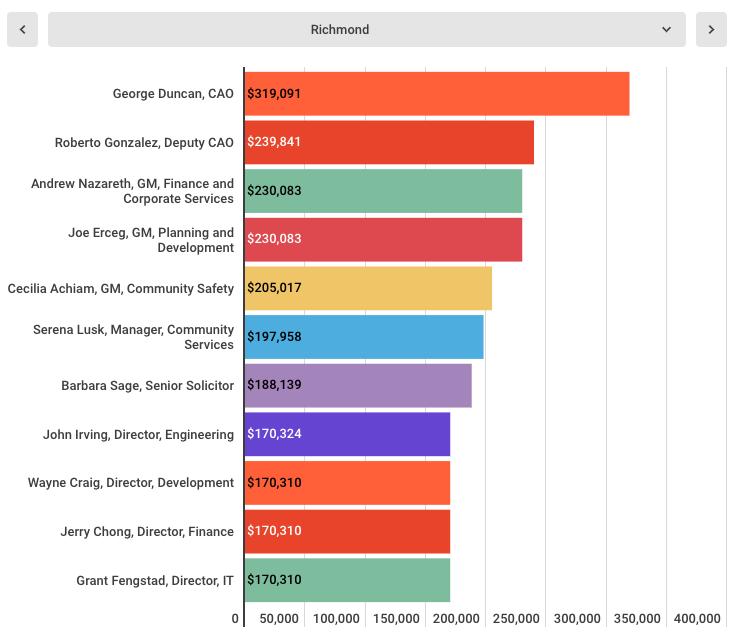Click the 200,000 x-axis tick label
The image size is (749, 643).
456,619
